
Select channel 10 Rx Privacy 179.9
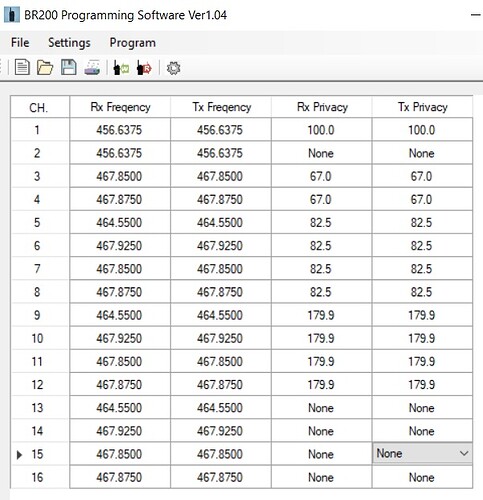(x=322, y=338)
